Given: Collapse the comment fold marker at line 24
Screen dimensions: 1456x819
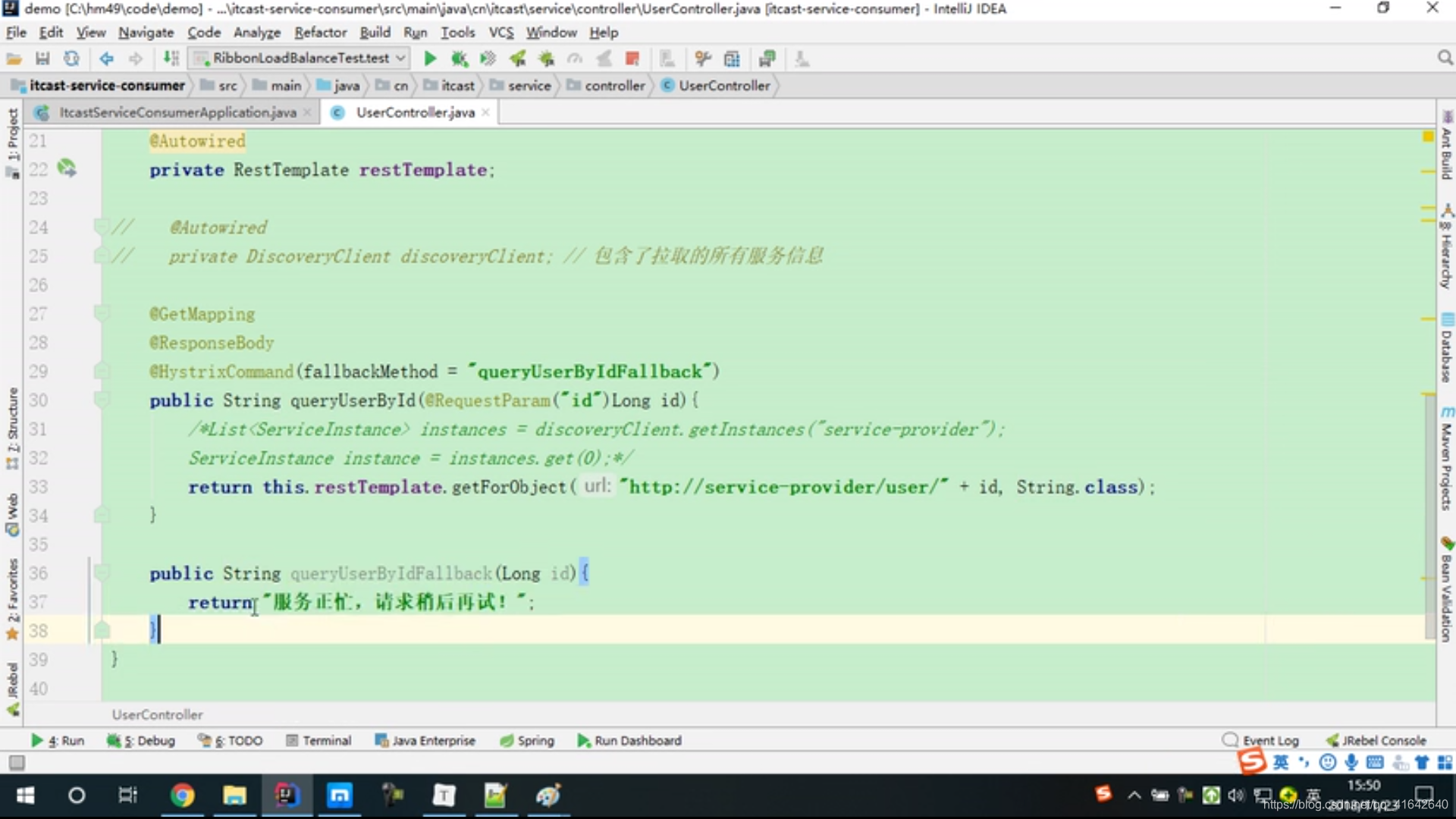Looking at the screenshot, I should [100, 226].
